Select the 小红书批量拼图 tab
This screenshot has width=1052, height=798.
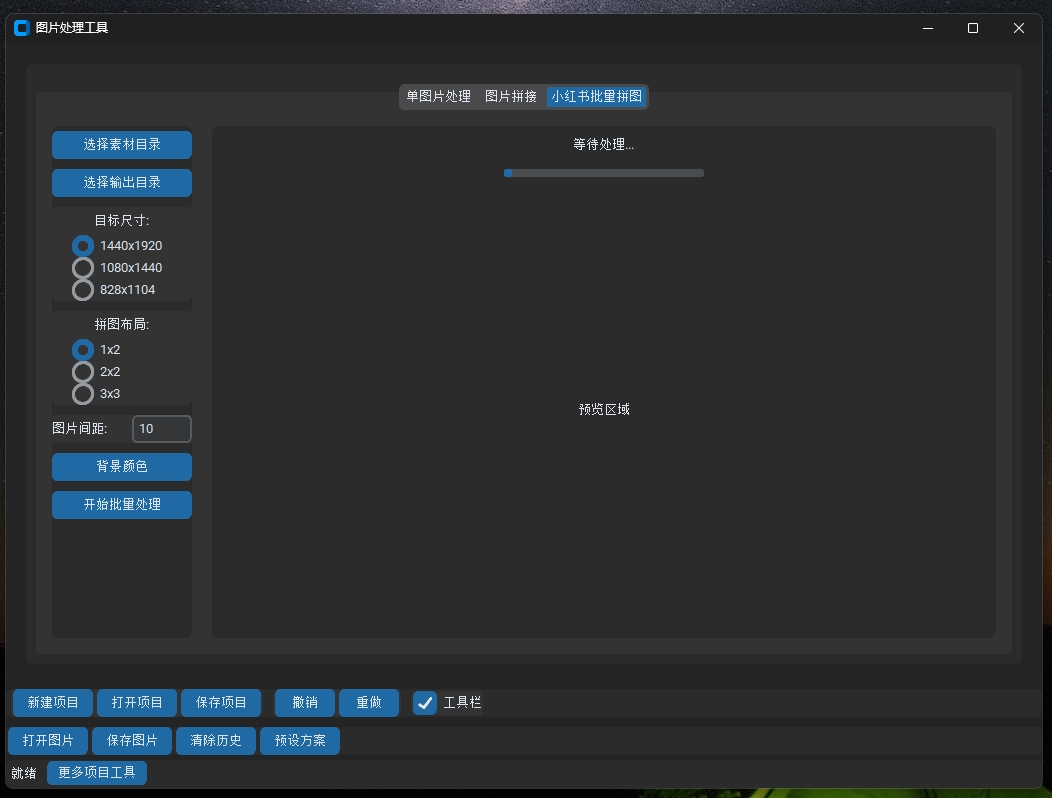596,97
